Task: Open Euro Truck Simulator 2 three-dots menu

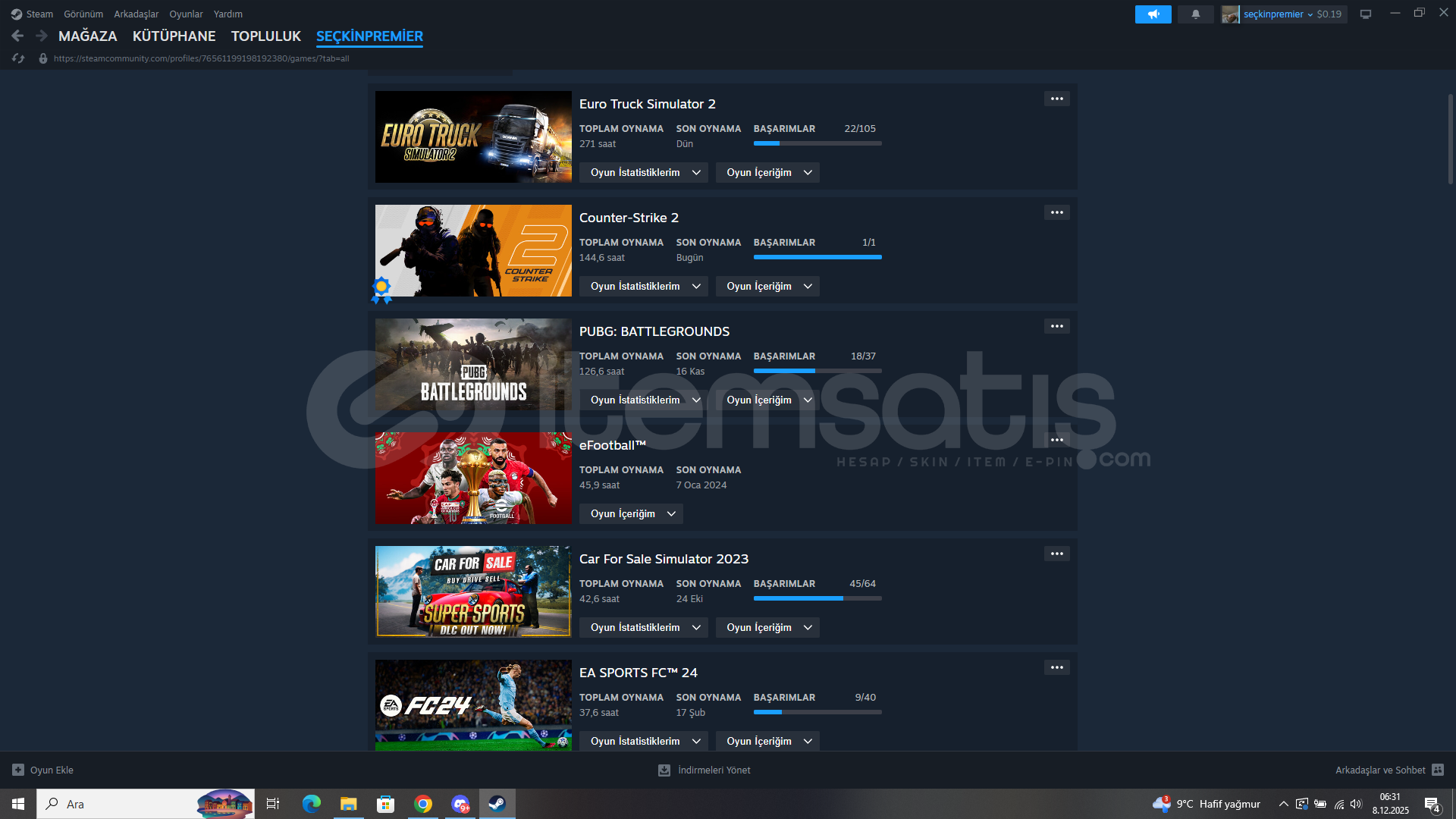Action: coord(1056,99)
